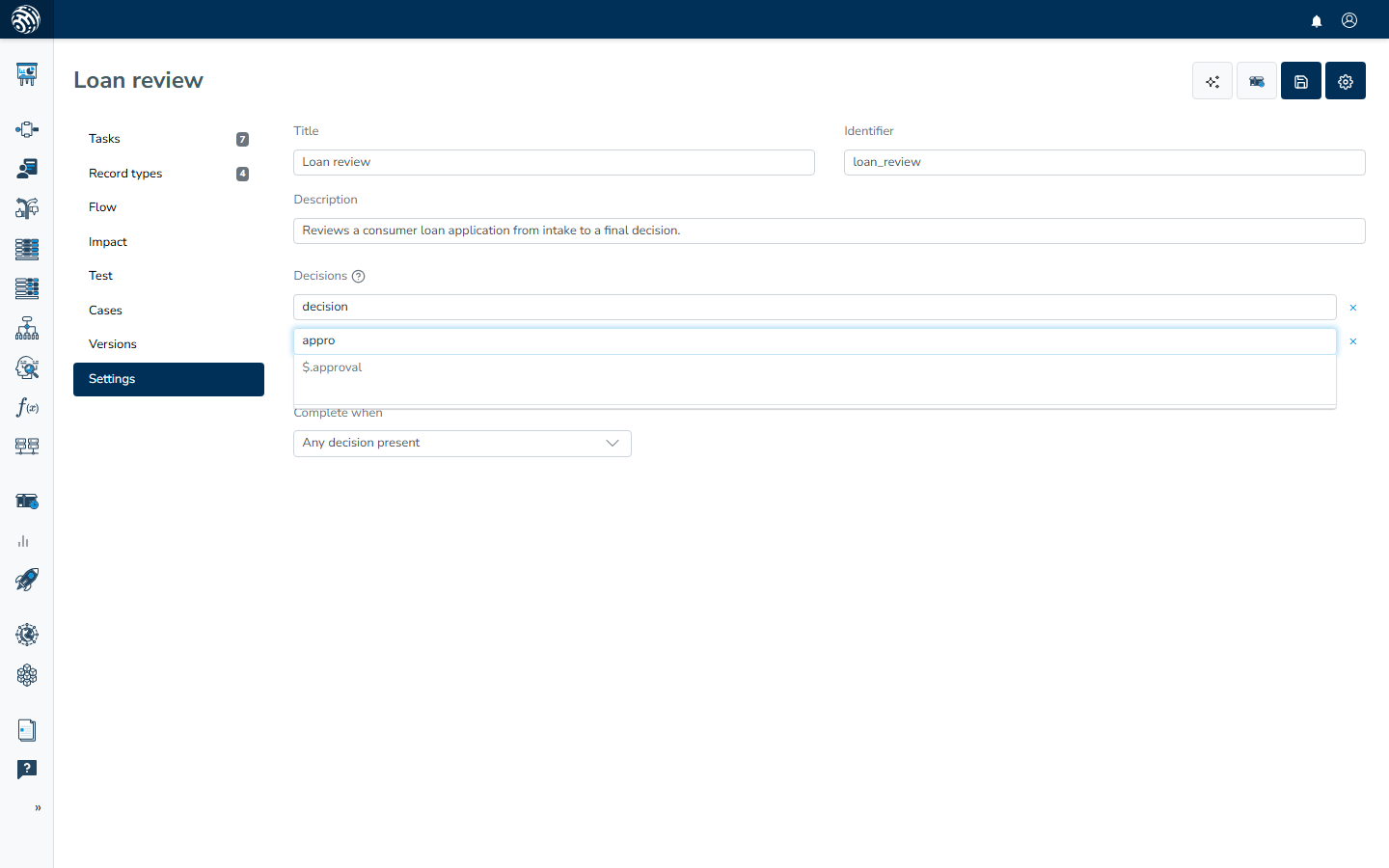Click the app logo in top-left corner
Image resolution: width=1389 pixels, height=868 pixels.
26,19
